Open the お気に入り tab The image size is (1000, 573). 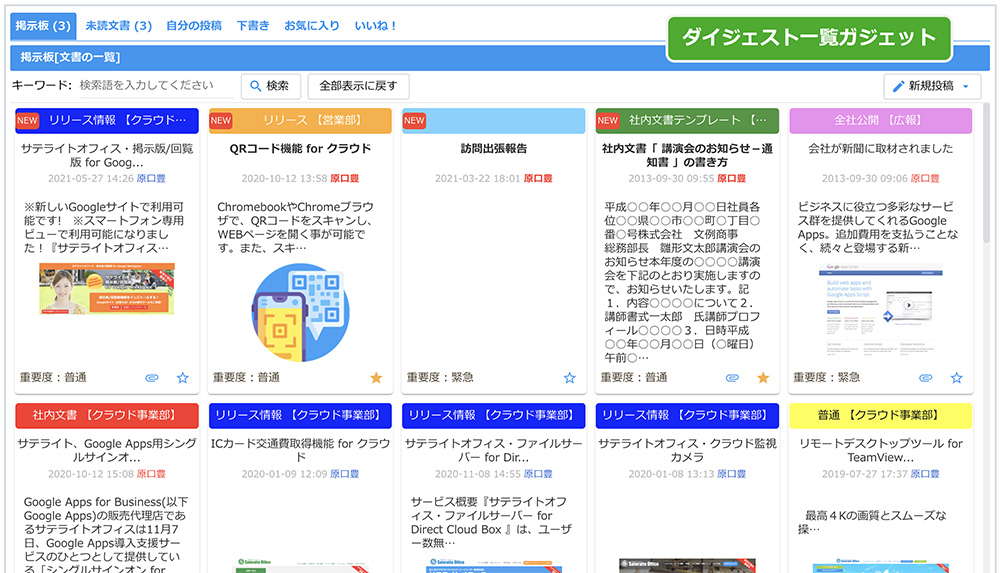(x=312, y=26)
